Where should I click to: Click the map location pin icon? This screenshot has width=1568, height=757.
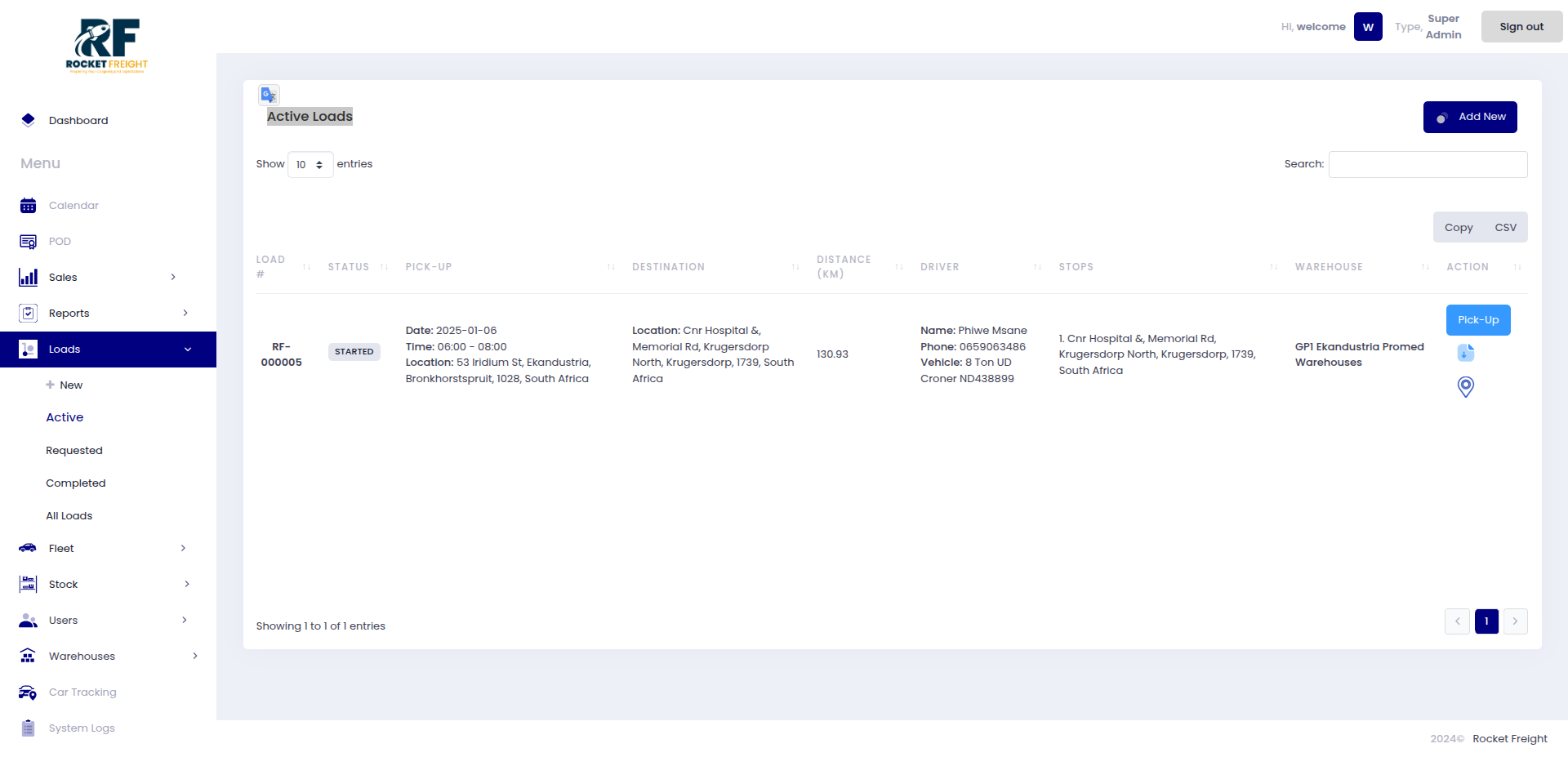[x=1465, y=386]
